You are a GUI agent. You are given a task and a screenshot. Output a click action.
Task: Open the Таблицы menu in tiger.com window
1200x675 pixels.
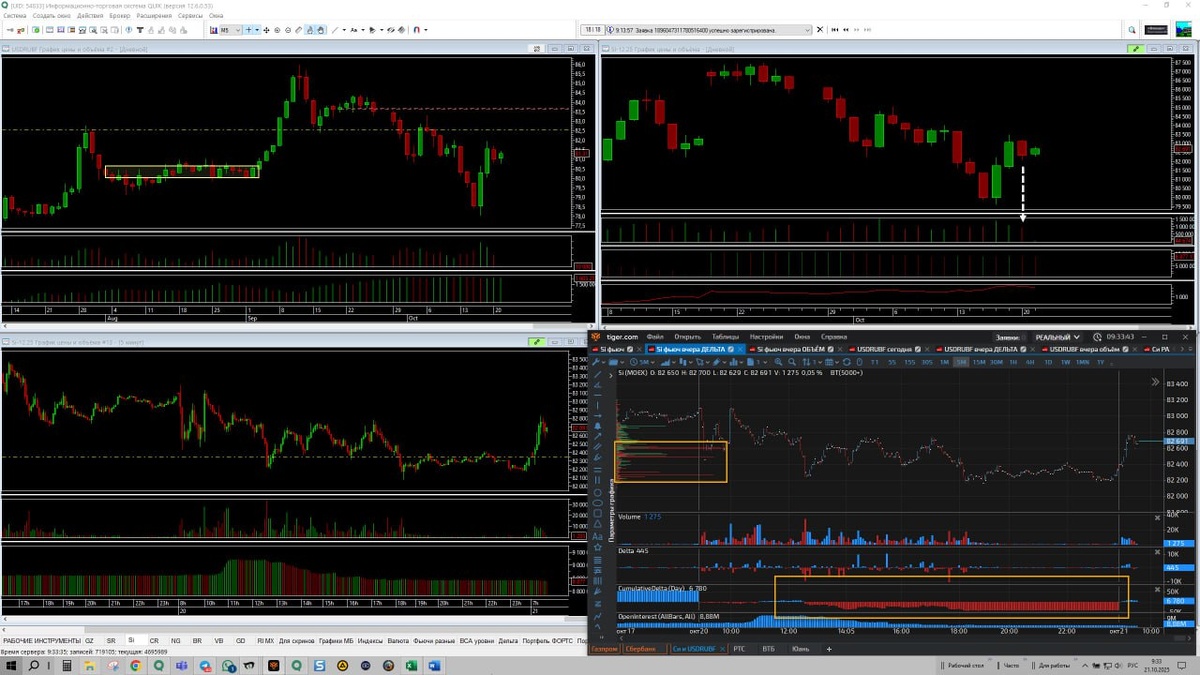coord(725,337)
